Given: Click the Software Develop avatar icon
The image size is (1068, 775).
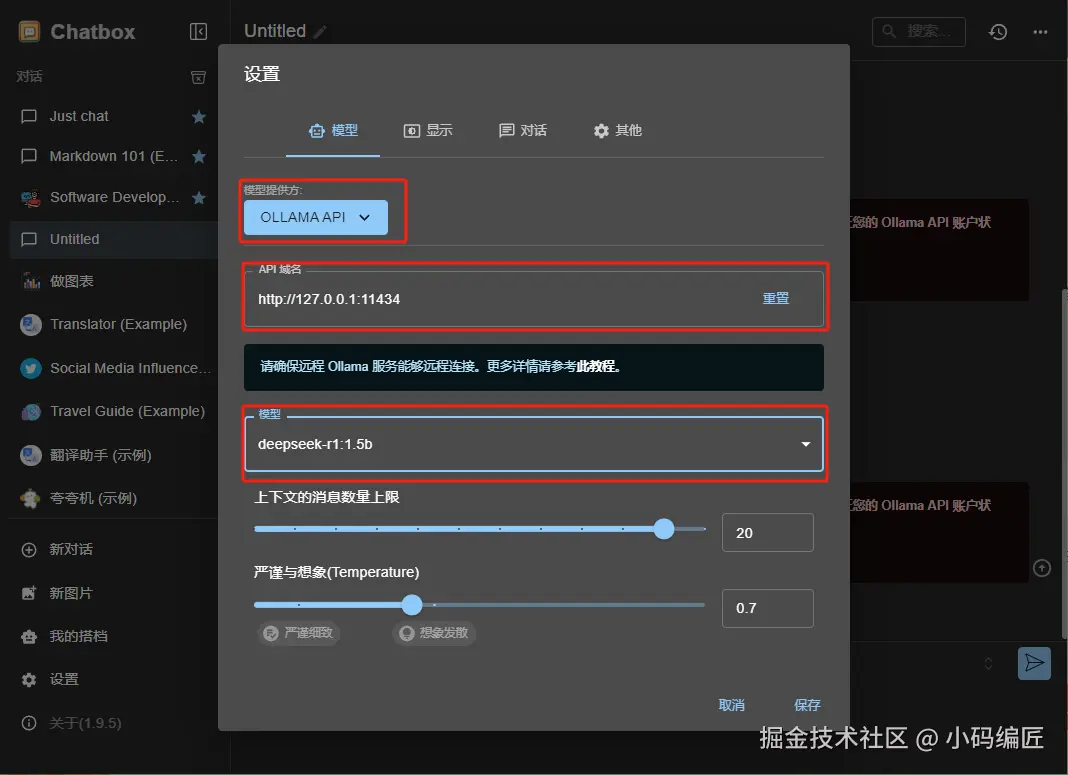Looking at the screenshot, I should tap(30, 198).
